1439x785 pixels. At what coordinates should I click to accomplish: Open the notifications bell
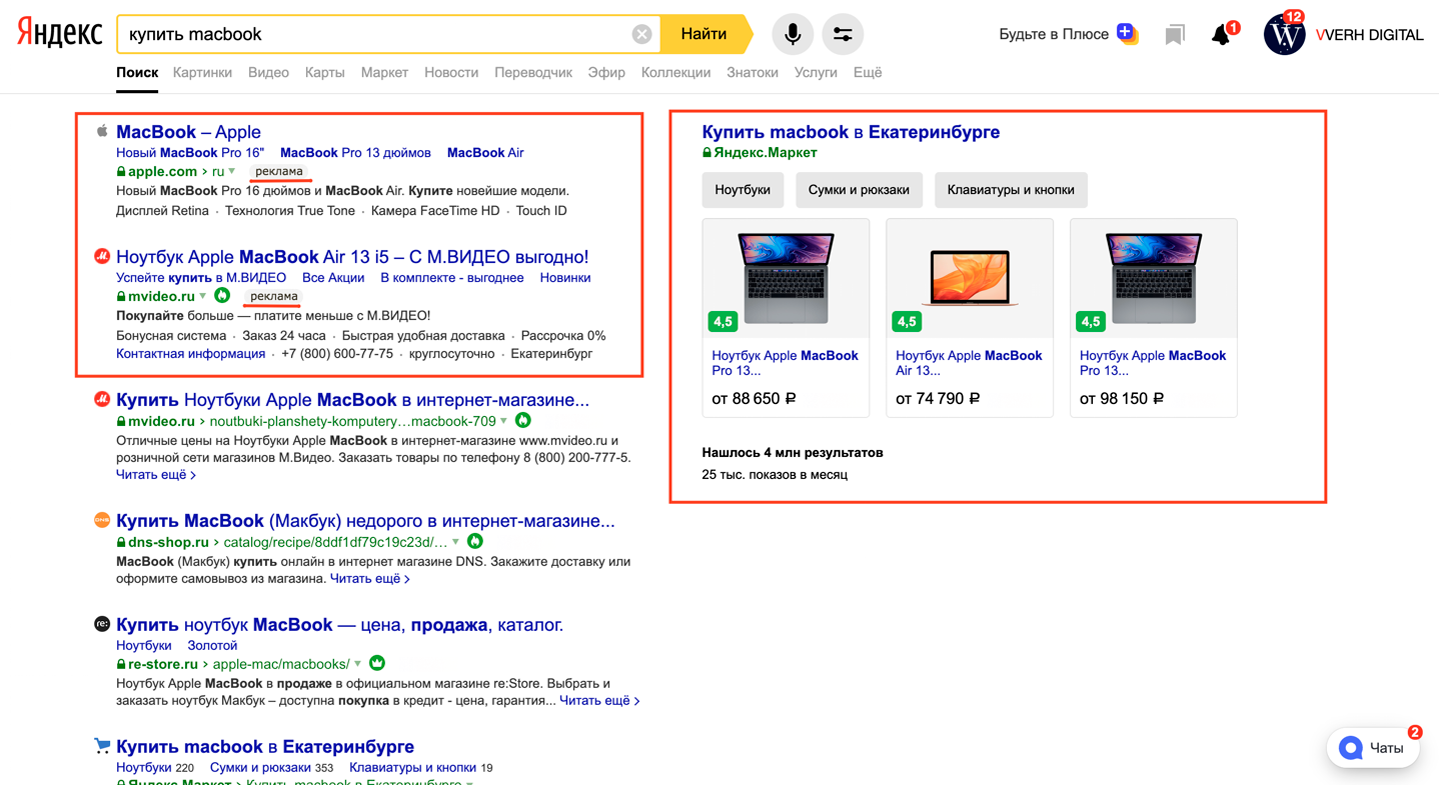(1221, 35)
